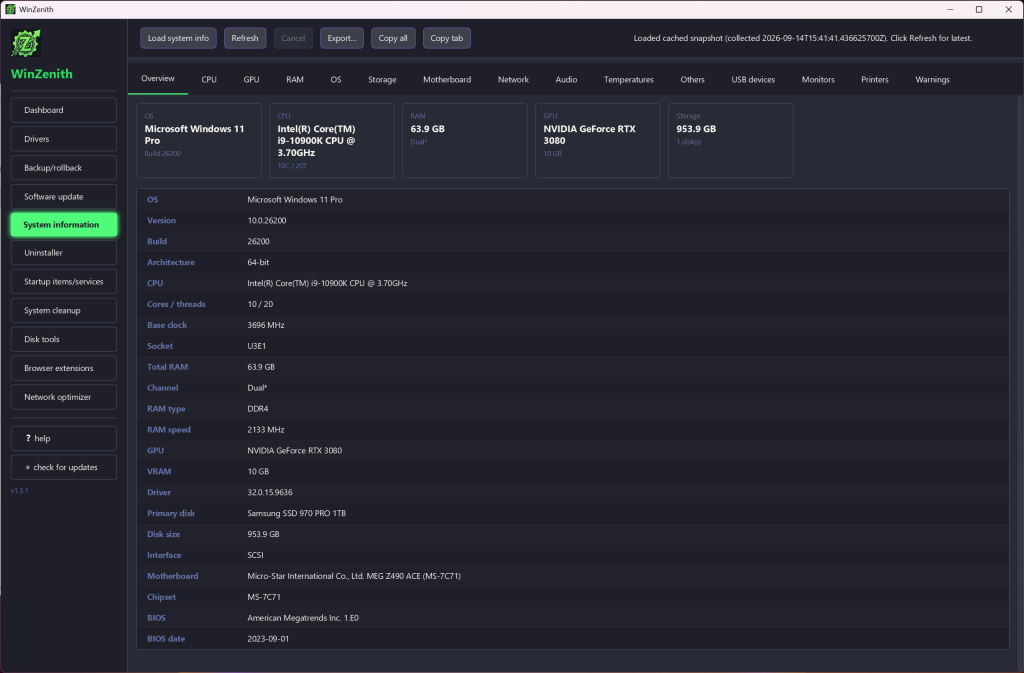This screenshot has width=1024, height=673.
Task: Open the Audio tab
Action: click(x=566, y=80)
